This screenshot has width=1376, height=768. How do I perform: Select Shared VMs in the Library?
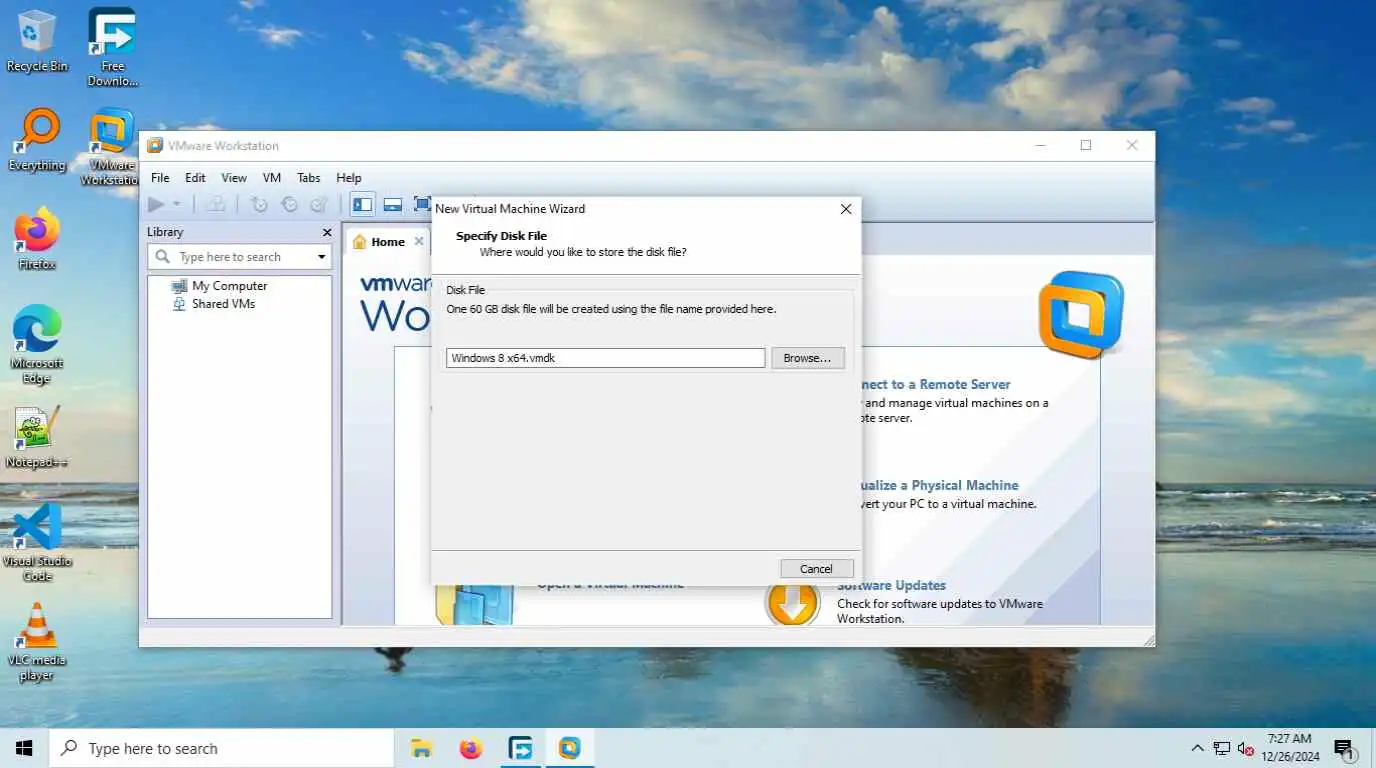[x=214, y=303]
